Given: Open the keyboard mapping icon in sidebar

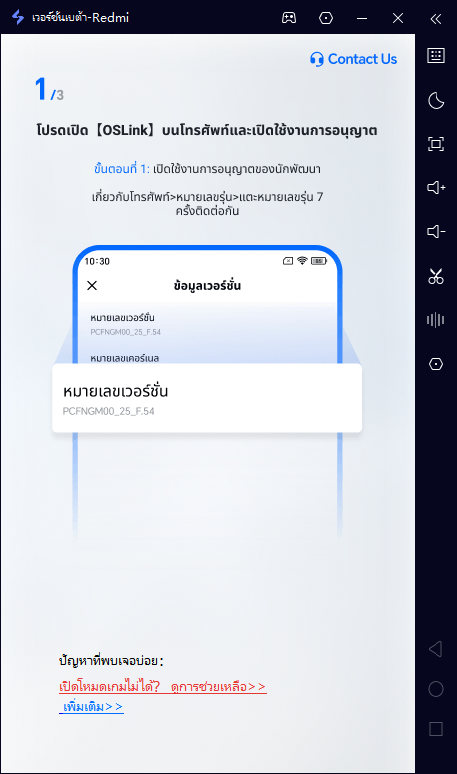Looking at the screenshot, I should click(436, 55).
